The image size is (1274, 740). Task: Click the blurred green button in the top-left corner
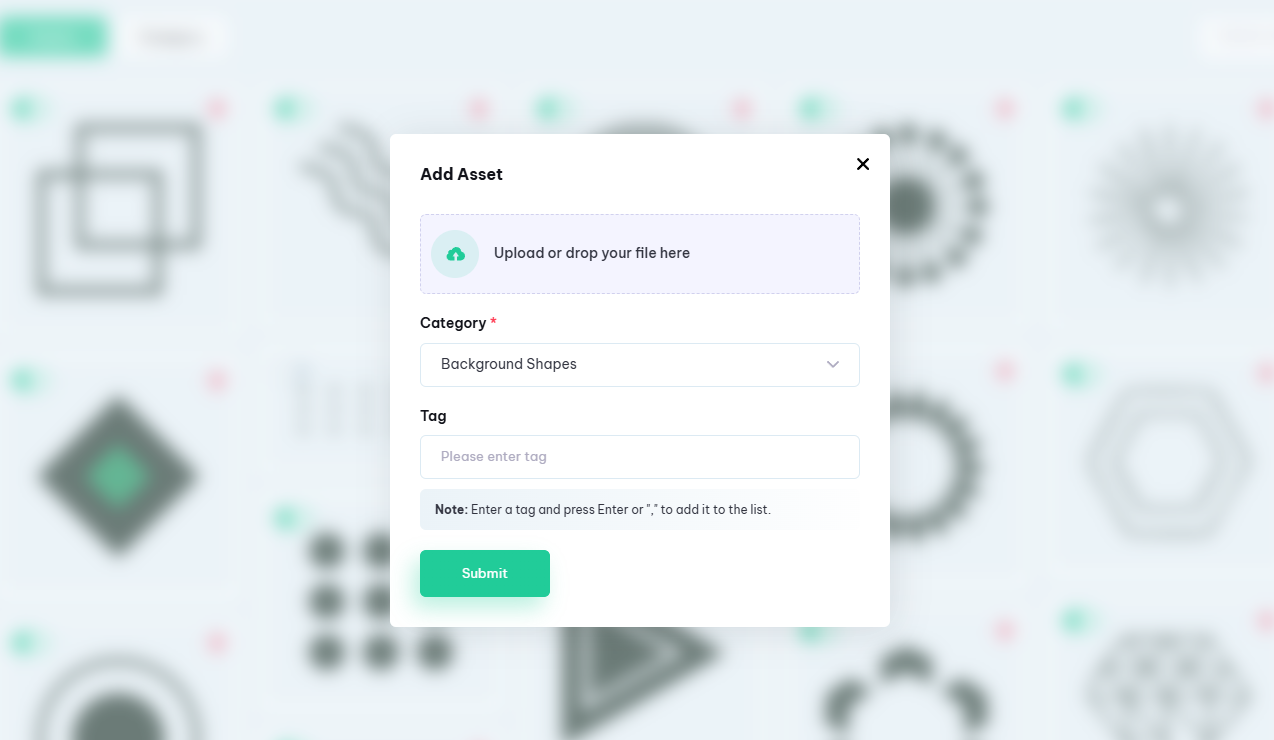pos(54,37)
